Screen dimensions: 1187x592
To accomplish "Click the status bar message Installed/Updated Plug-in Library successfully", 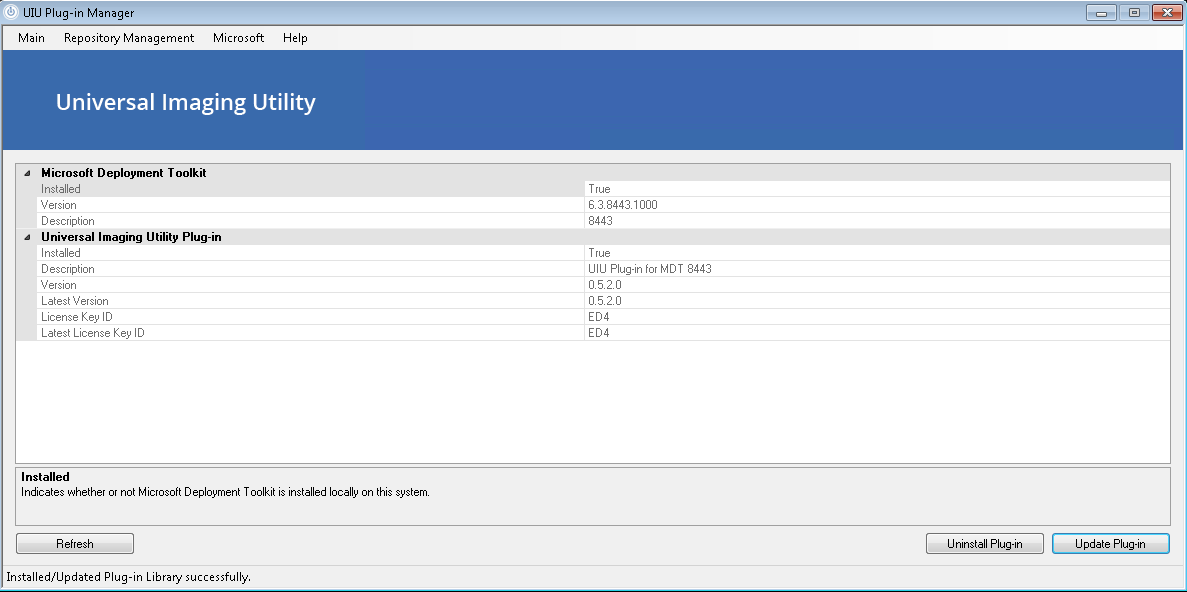I will [129, 577].
